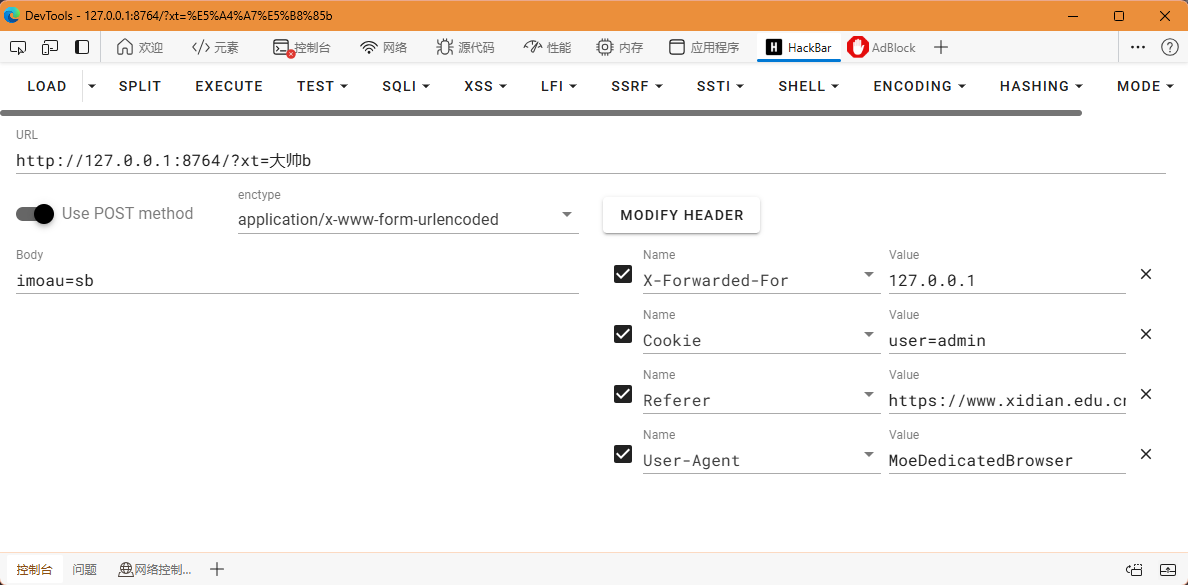The image size is (1188, 585).
Task: Open DevTools customize ellipsis menu
Action: point(1138,47)
